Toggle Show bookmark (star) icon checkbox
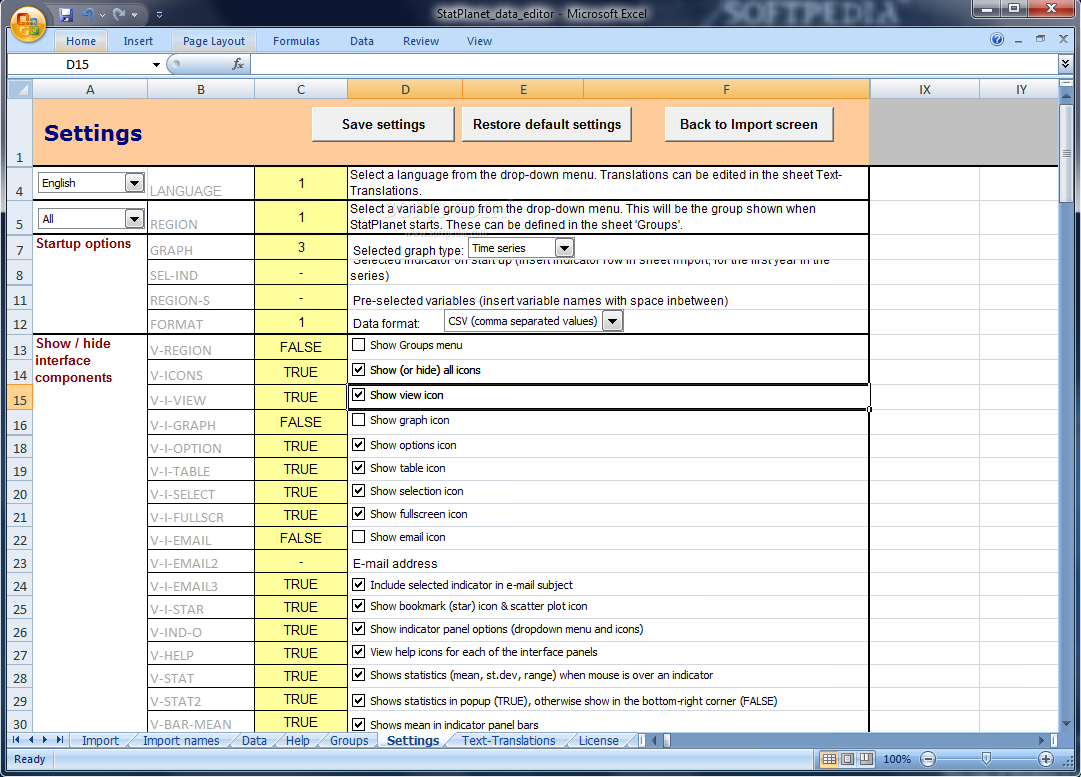1081x777 pixels. [x=358, y=606]
